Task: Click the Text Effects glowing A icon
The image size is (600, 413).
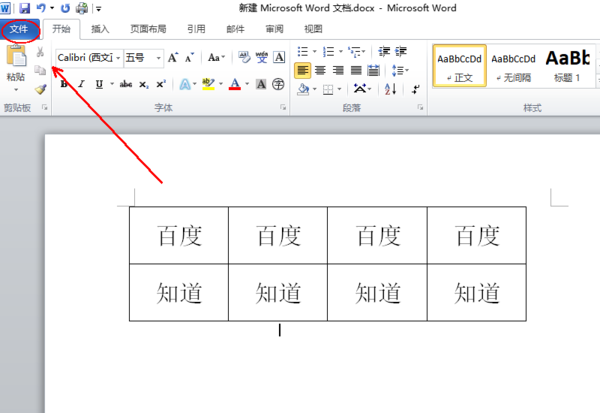Action: coord(185,84)
